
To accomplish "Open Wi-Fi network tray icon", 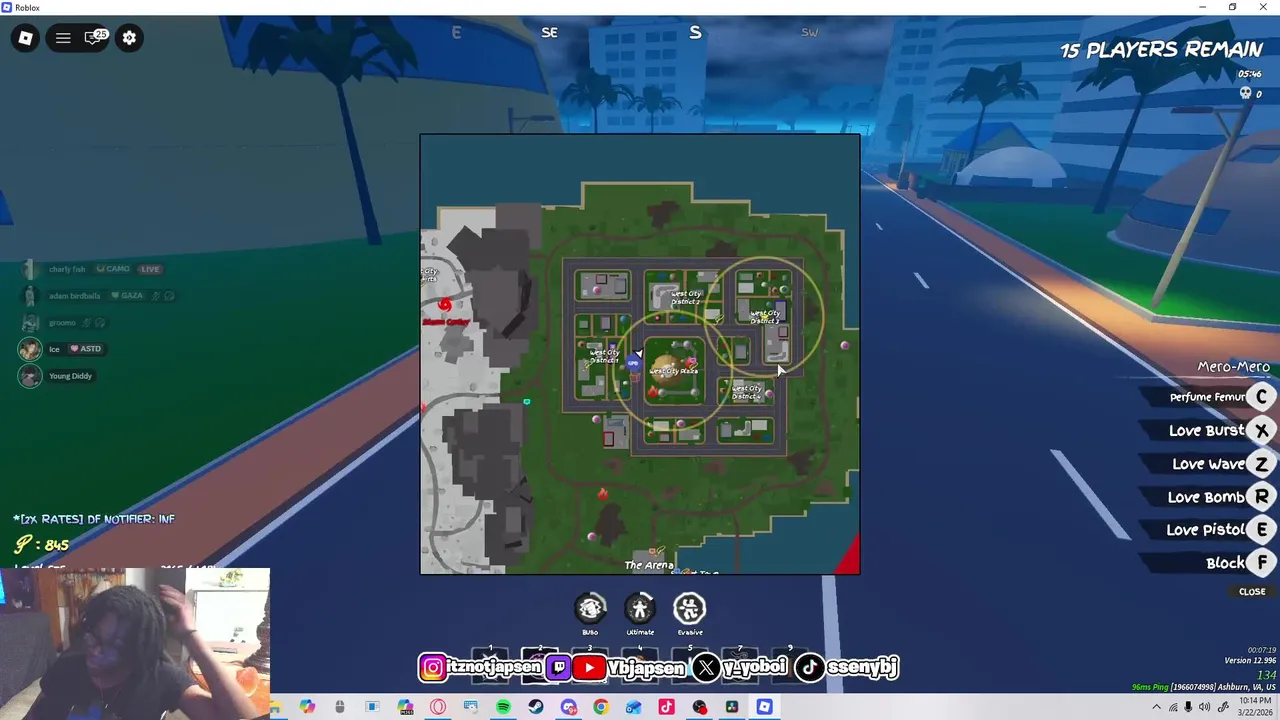I will [x=1173, y=708].
